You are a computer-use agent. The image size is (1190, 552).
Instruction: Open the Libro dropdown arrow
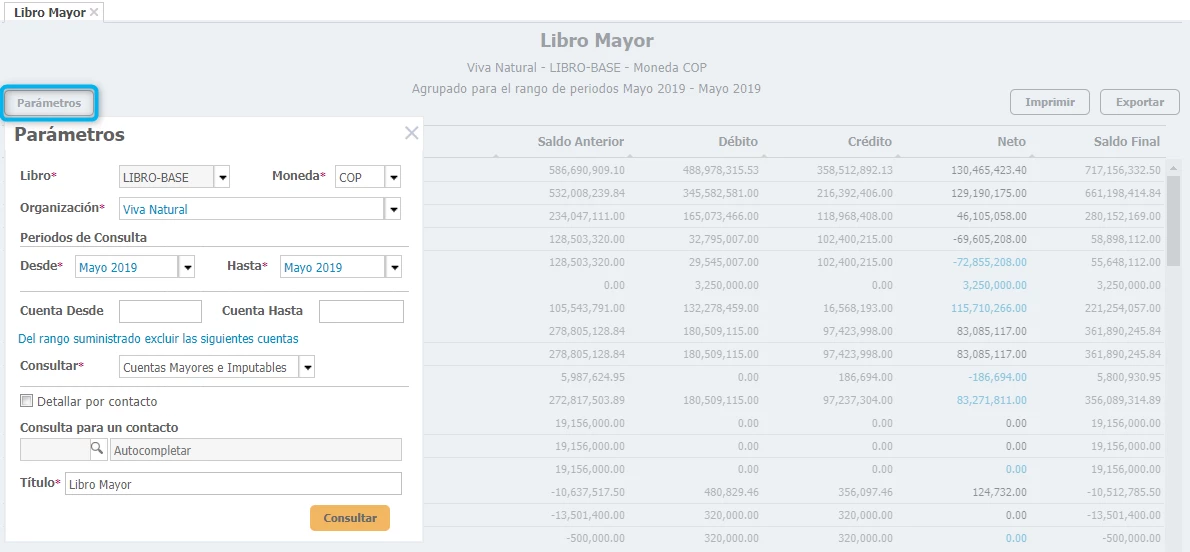point(222,177)
